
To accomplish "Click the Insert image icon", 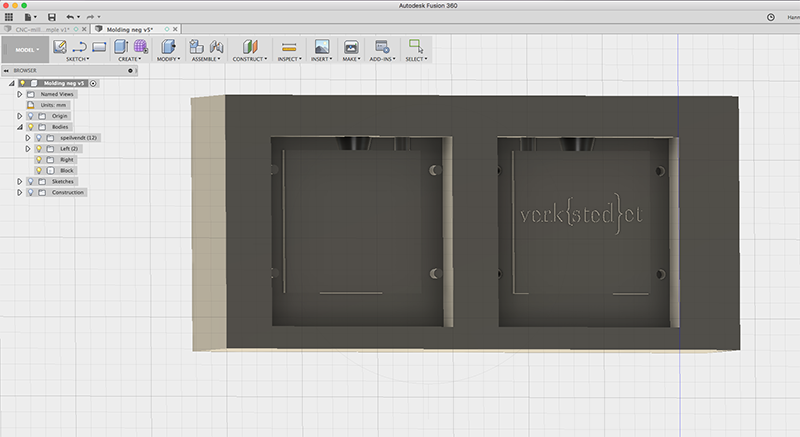I will [321, 47].
